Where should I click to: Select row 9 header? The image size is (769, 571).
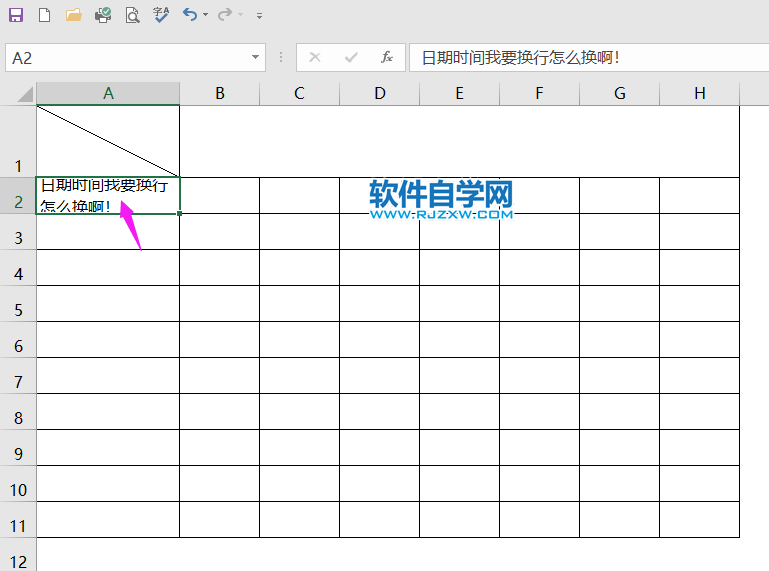coord(18,447)
